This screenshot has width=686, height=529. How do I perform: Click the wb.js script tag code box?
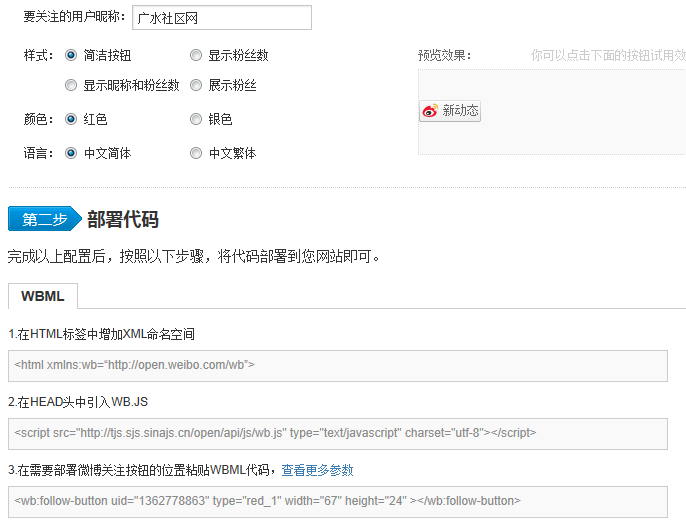pyautogui.click(x=338, y=434)
